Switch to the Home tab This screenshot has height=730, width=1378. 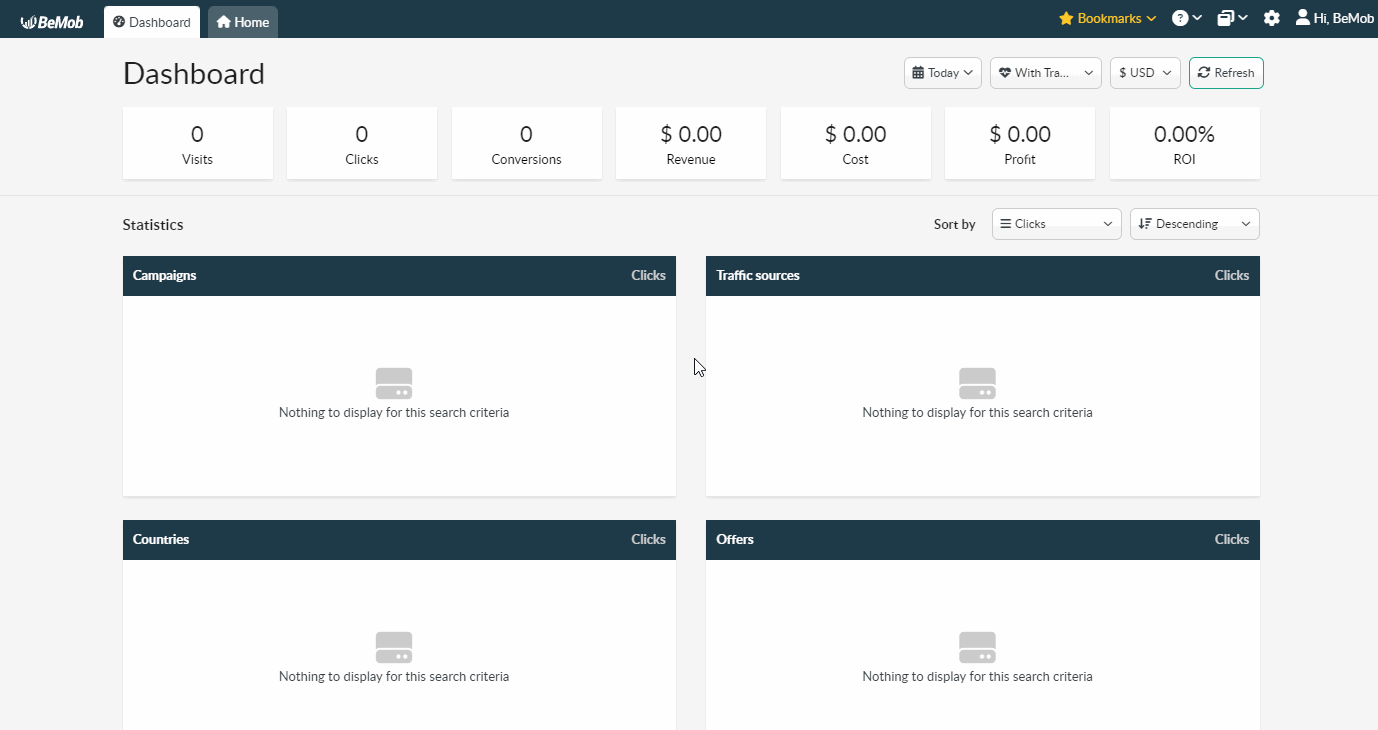[243, 22]
